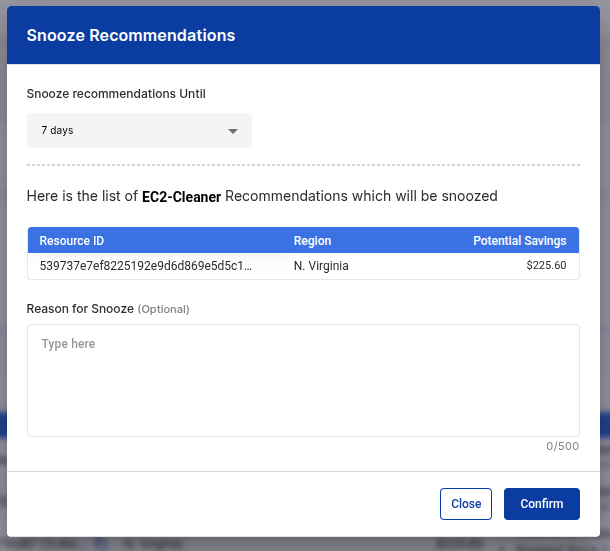Click the Snooze recommendations Until label
610x551 pixels.
point(116,94)
